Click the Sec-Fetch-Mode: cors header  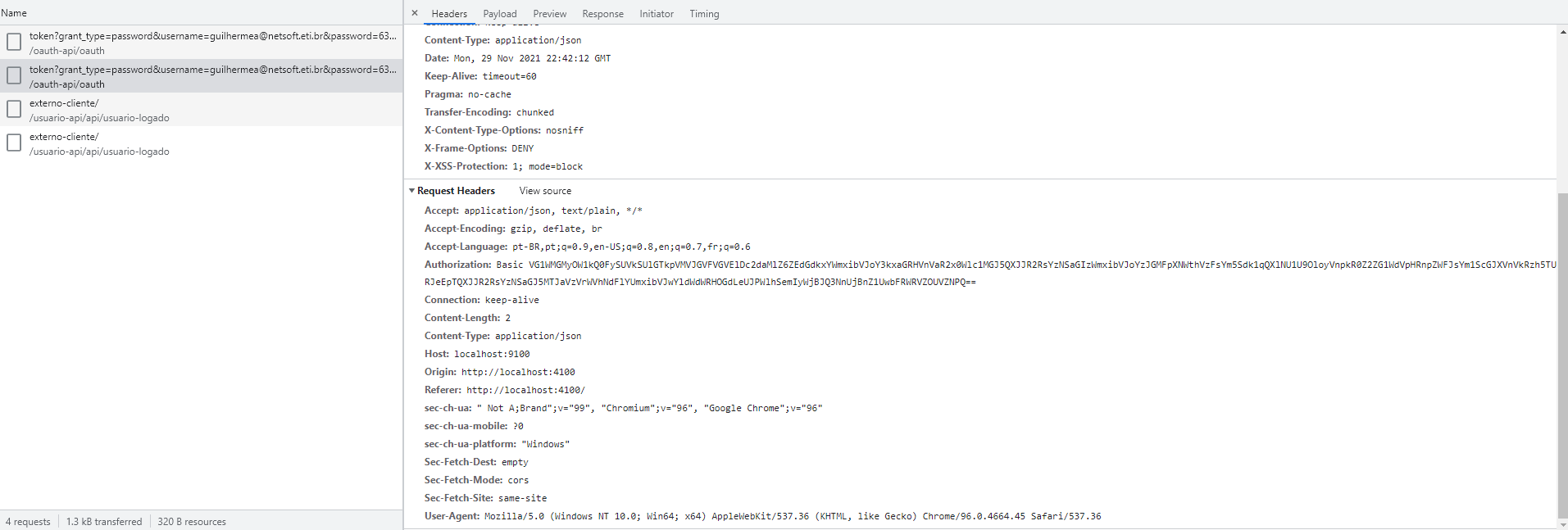[x=476, y=480]
